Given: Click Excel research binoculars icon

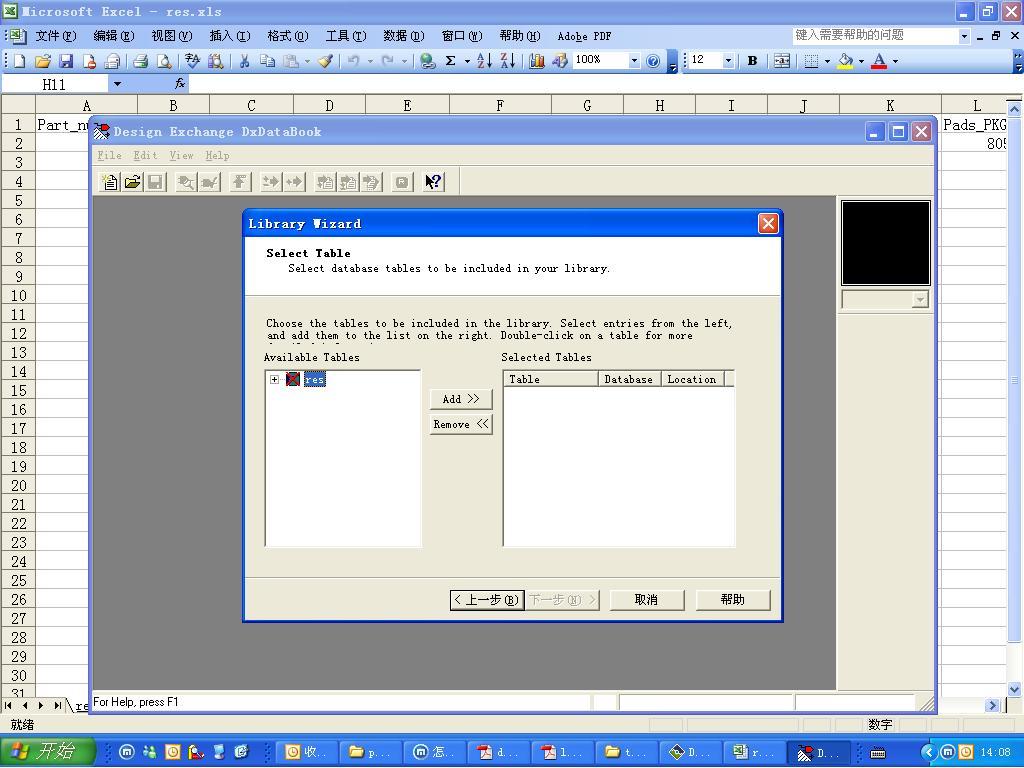Looking at the screenshot, I should click(215, 61).
